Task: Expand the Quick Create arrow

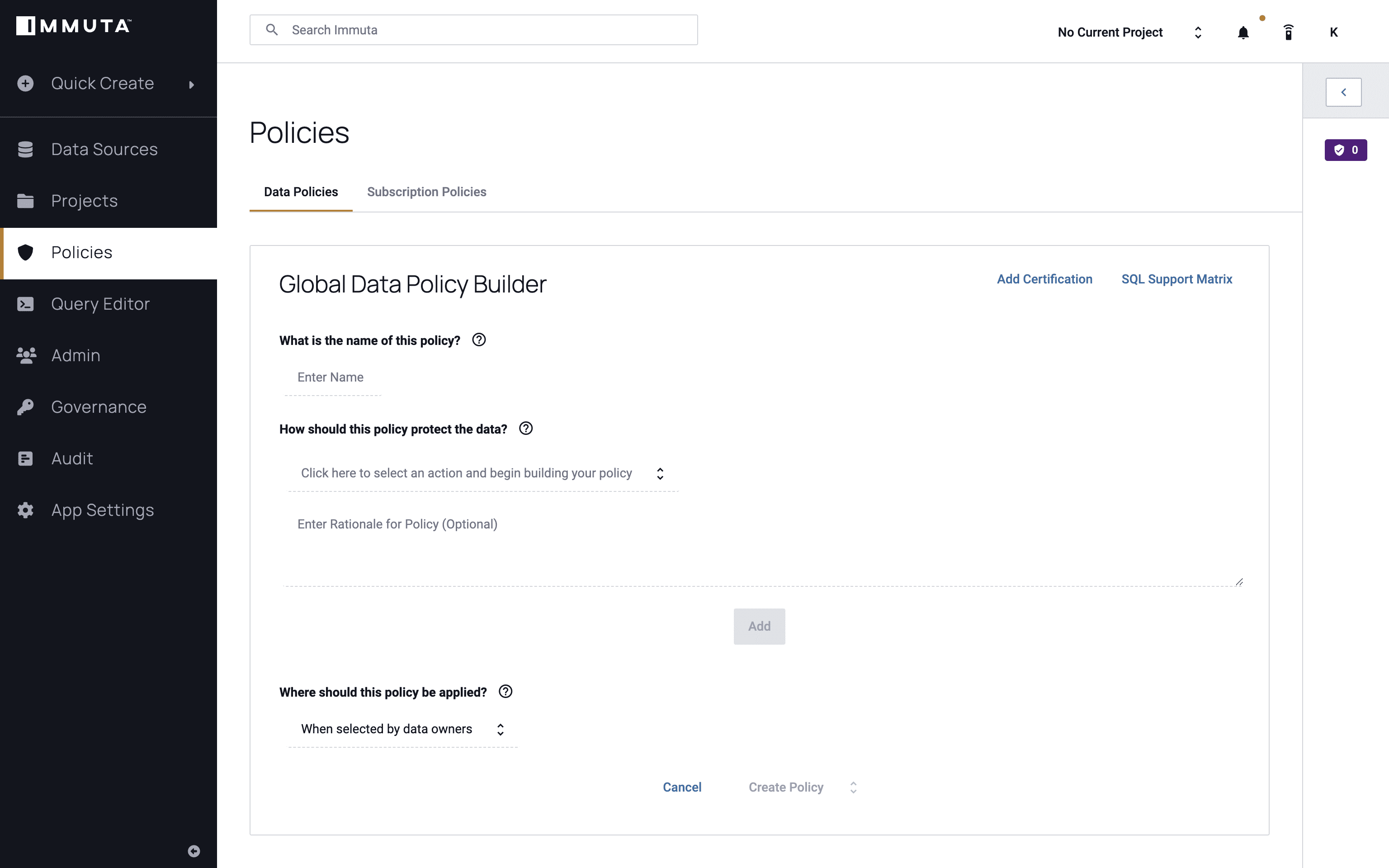Action: click(192, 85)
